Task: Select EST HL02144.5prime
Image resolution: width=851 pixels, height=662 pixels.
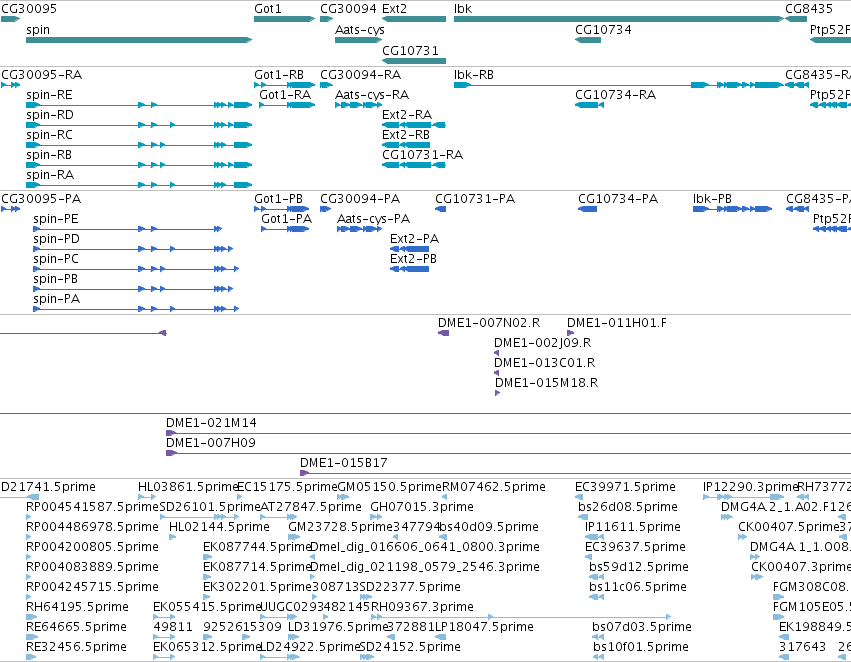Action: pyautogui.click(x=173, y=537)
